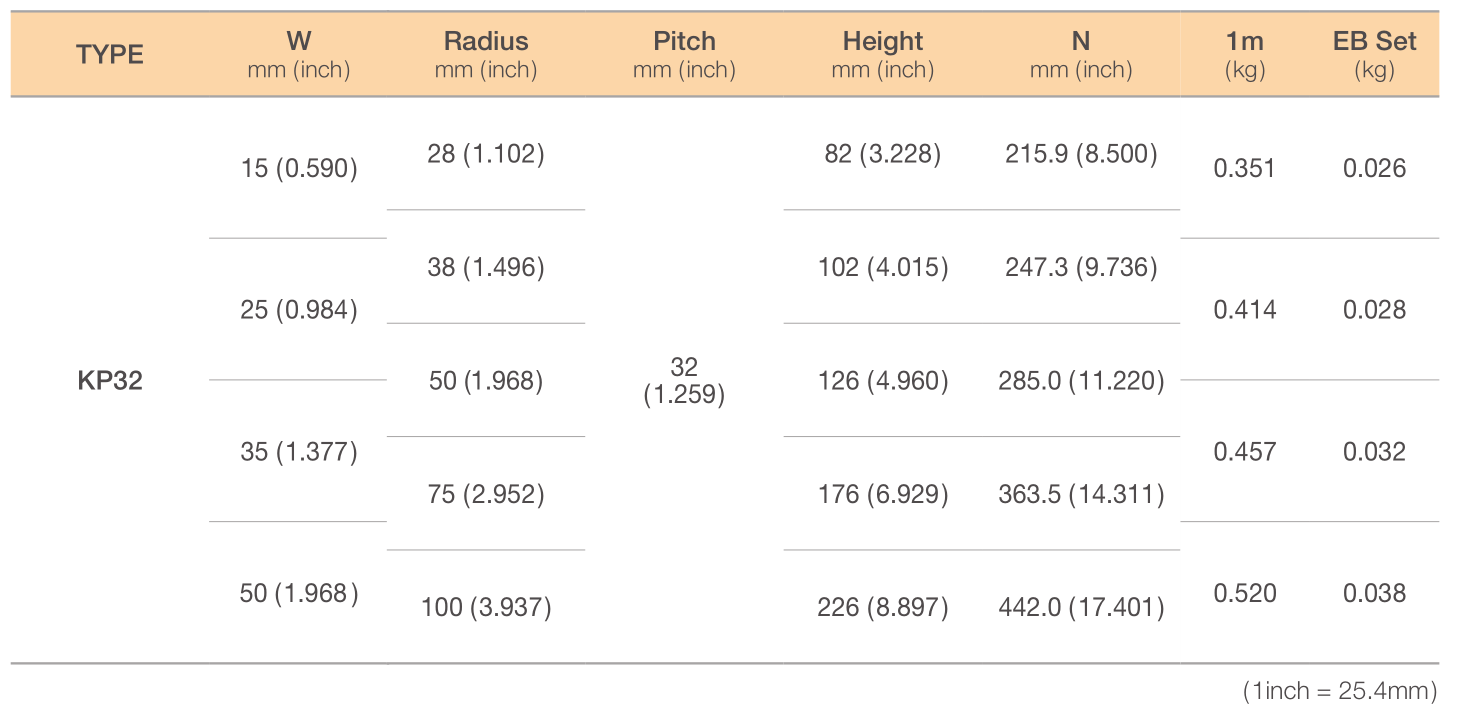Select N value 285.0 (11.220)
Image resolution: width=1458 pixels, height=717 pixels.
click(x=1081, y=381)
